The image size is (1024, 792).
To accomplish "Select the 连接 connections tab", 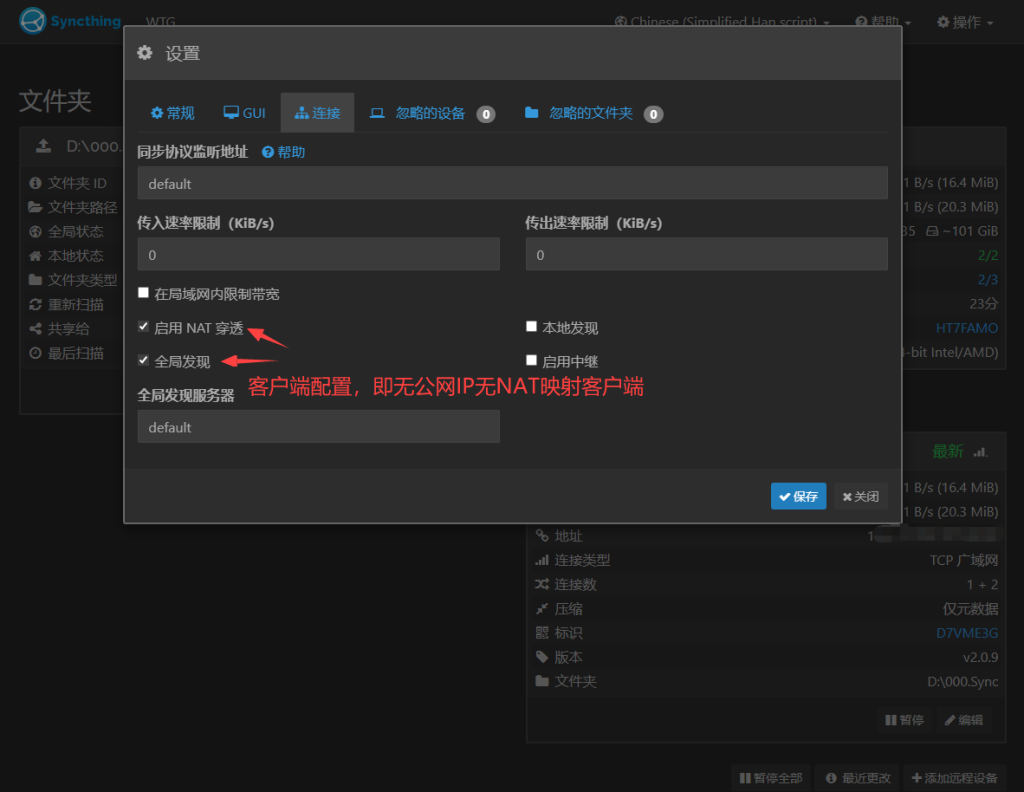I will [317, 113].
